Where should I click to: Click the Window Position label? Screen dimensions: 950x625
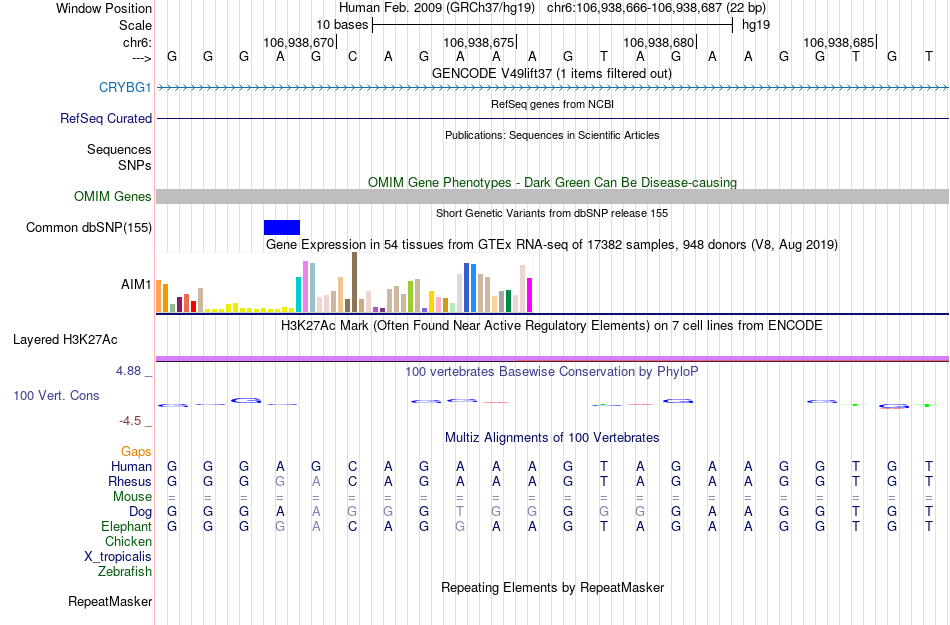click(104, 8)
